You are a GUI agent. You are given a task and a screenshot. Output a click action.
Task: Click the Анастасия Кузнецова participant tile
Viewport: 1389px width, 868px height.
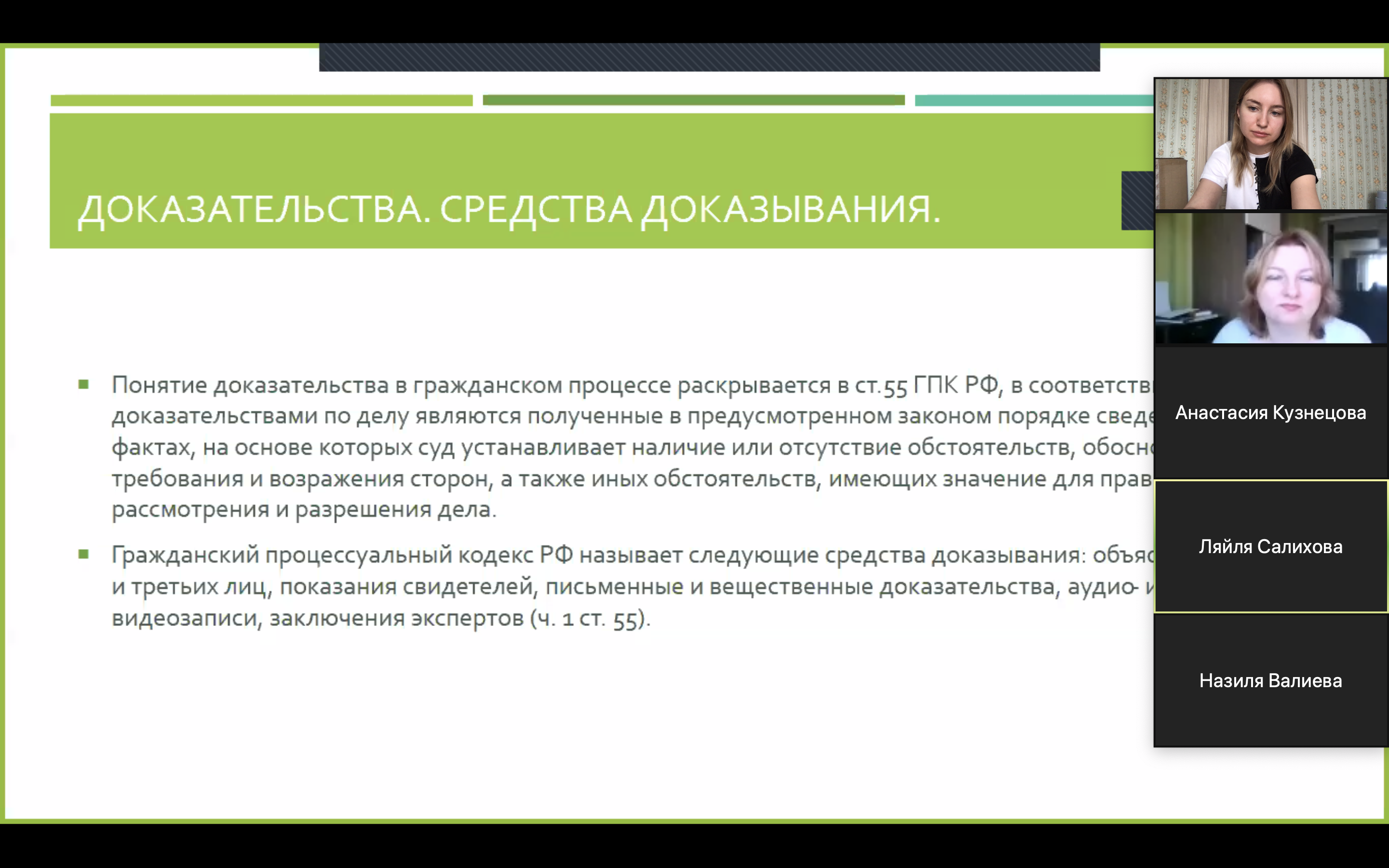pos(1271,412)
